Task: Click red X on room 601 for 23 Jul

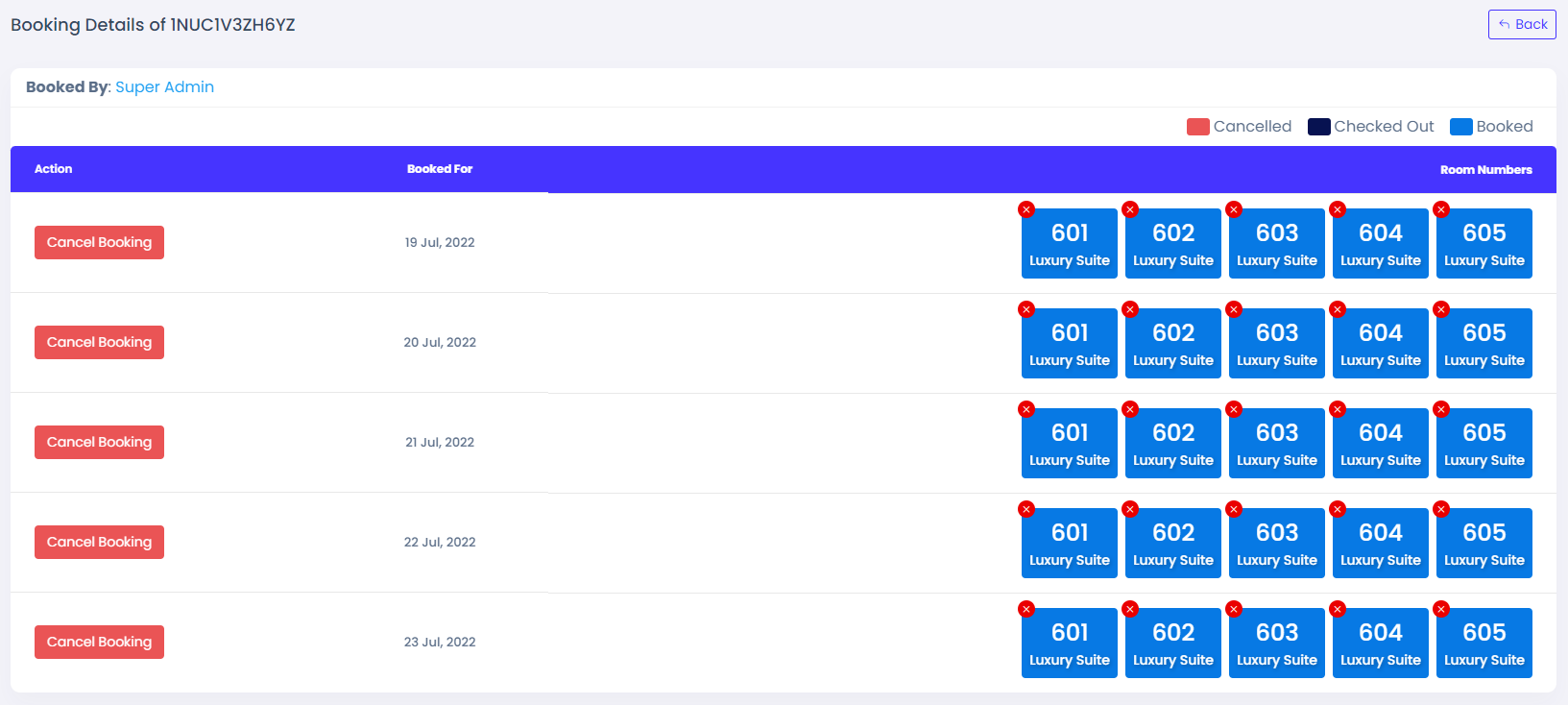Action: (x=1026, y=609)
